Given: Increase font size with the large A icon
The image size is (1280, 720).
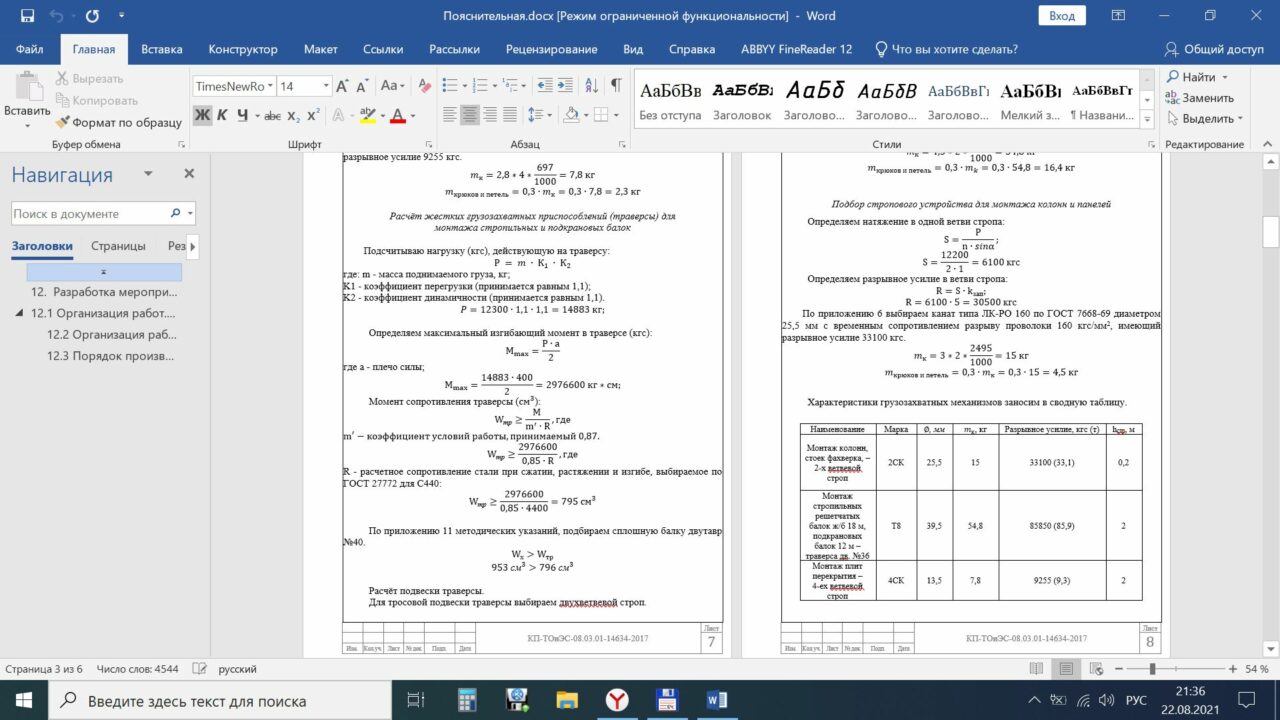Looking at the screenshot, I should [x=343, y=86].
